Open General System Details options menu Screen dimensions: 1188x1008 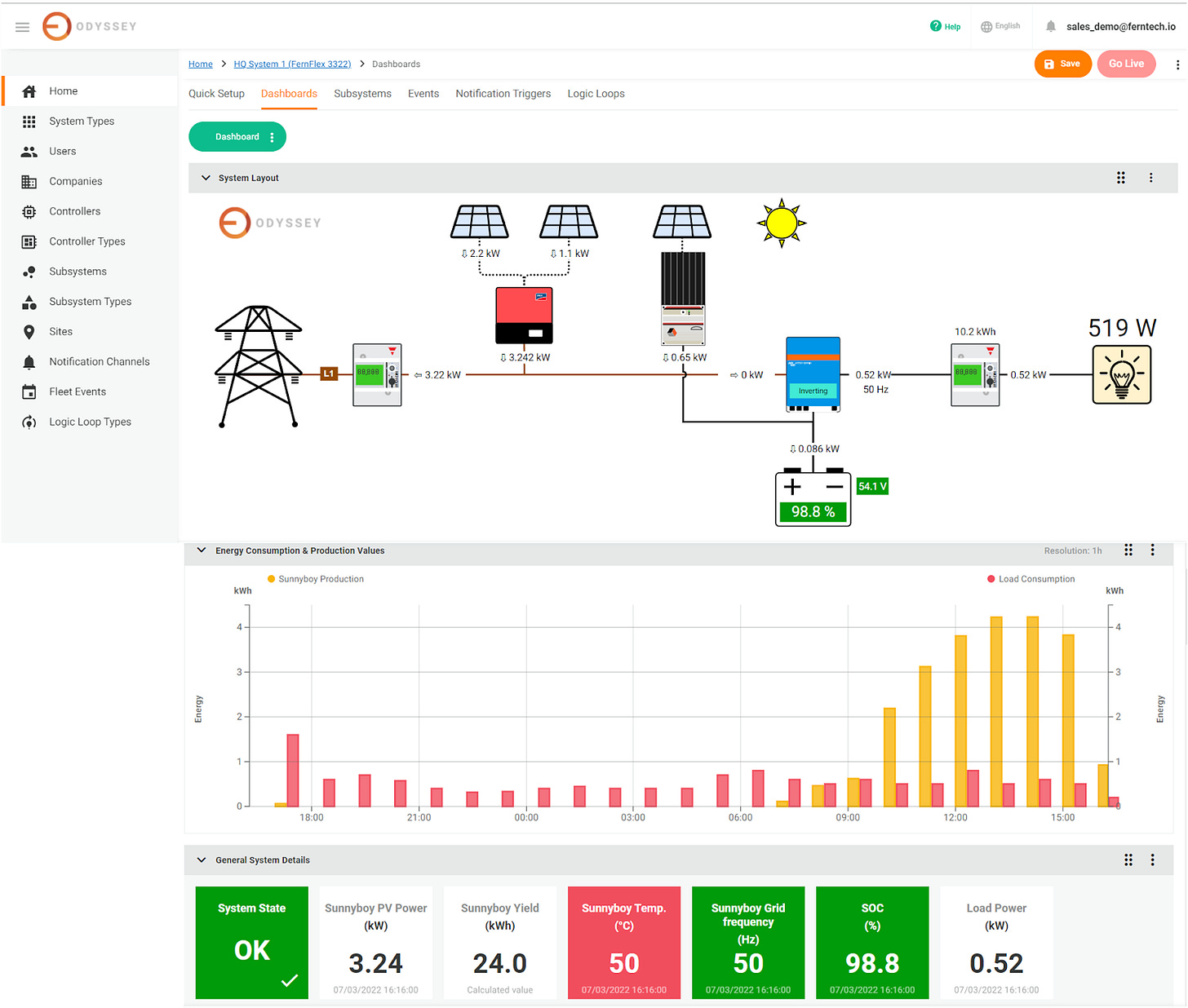[x=1153, y=860]
